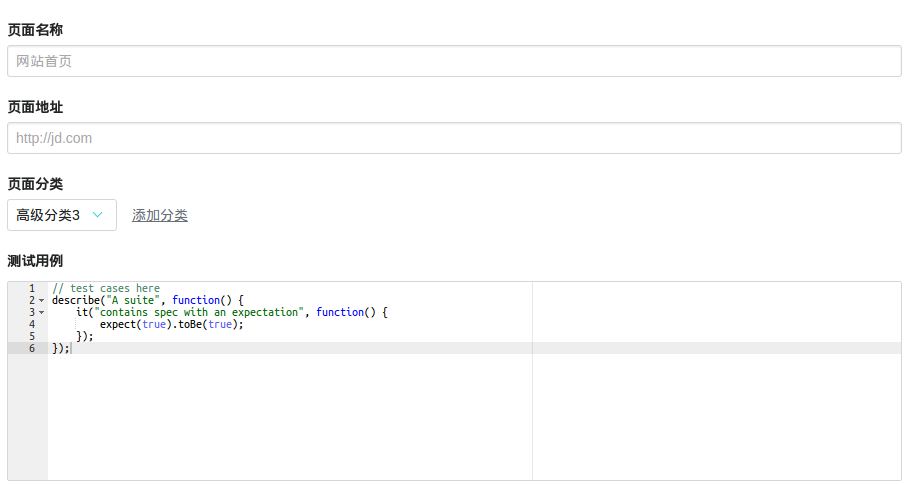Collapse the it block fold arrow on line 3
The height and width of the screenshot is (485, 908).
(41, 312)
